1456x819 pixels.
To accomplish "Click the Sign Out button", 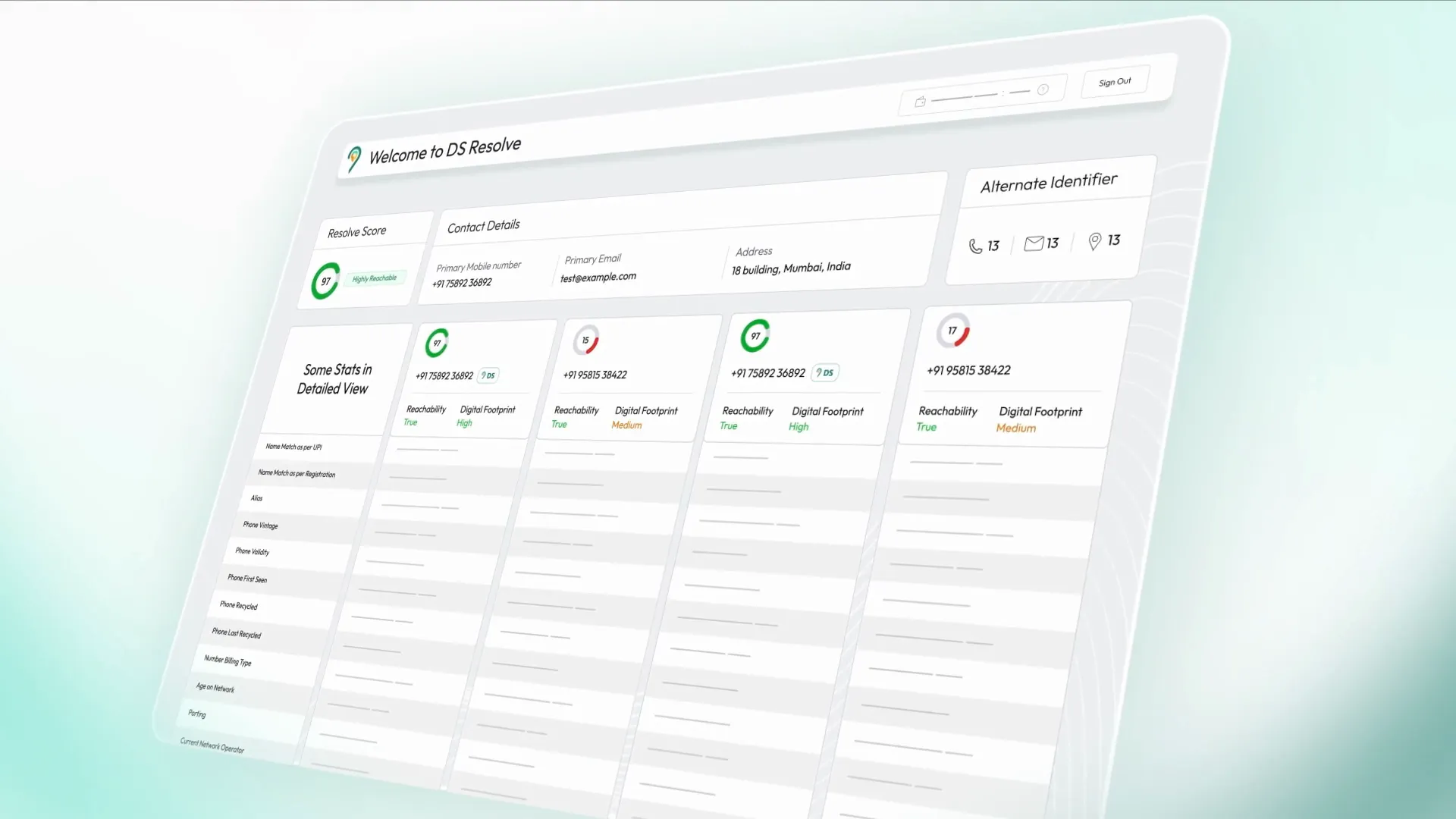I will tap(1114, 81).
